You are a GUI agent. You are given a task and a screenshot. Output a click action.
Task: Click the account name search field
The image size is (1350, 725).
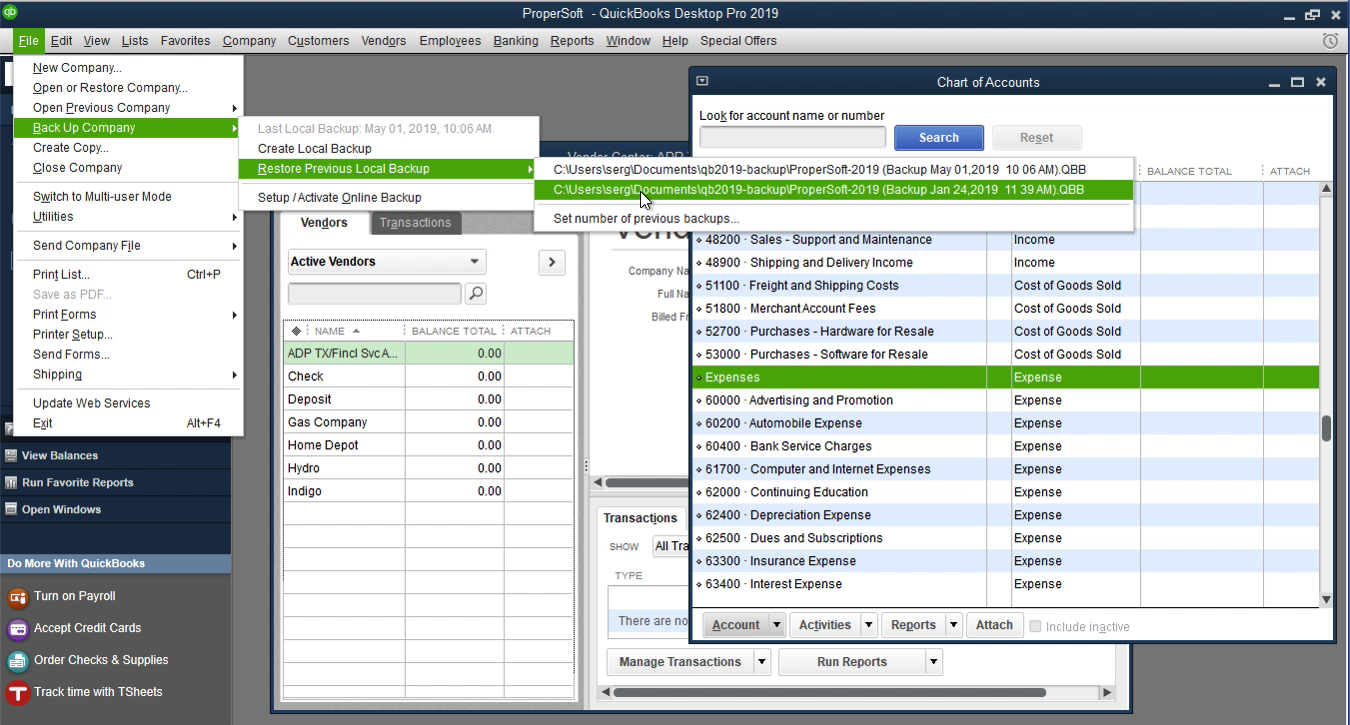793,138
